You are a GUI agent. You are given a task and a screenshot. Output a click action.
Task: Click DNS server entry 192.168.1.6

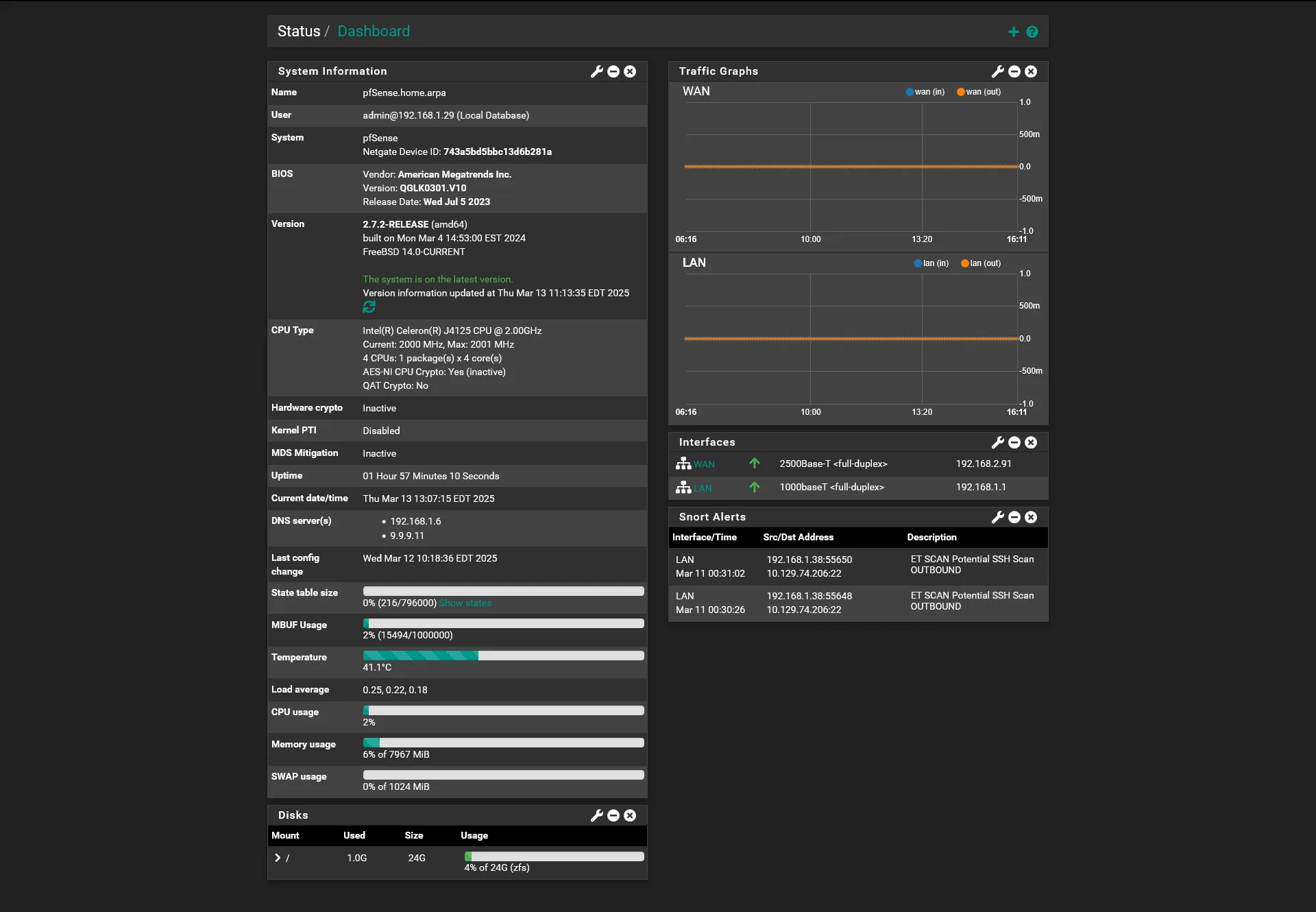click(415, 522)
